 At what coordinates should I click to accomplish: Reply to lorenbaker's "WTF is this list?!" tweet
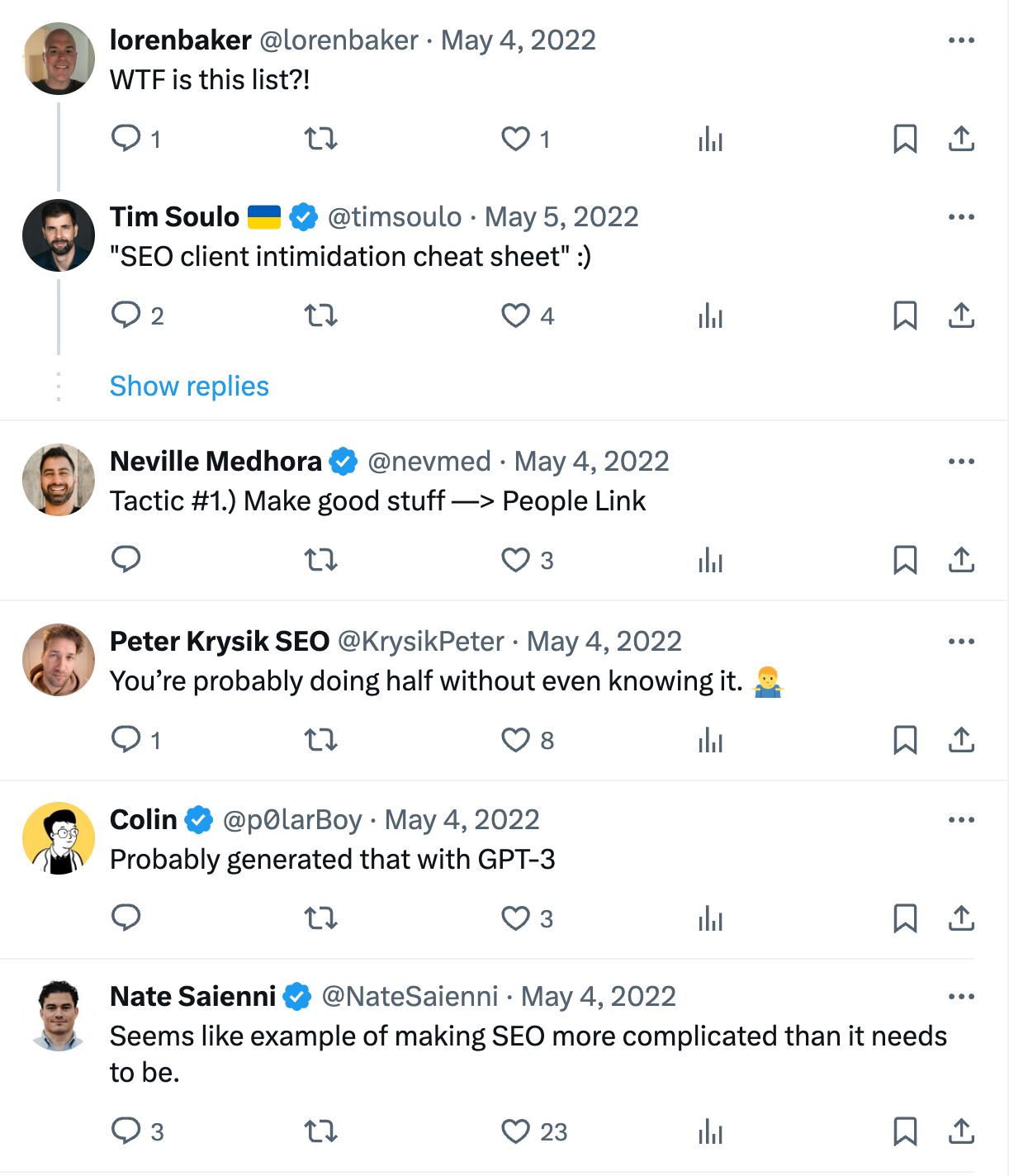tap(127, 139)
